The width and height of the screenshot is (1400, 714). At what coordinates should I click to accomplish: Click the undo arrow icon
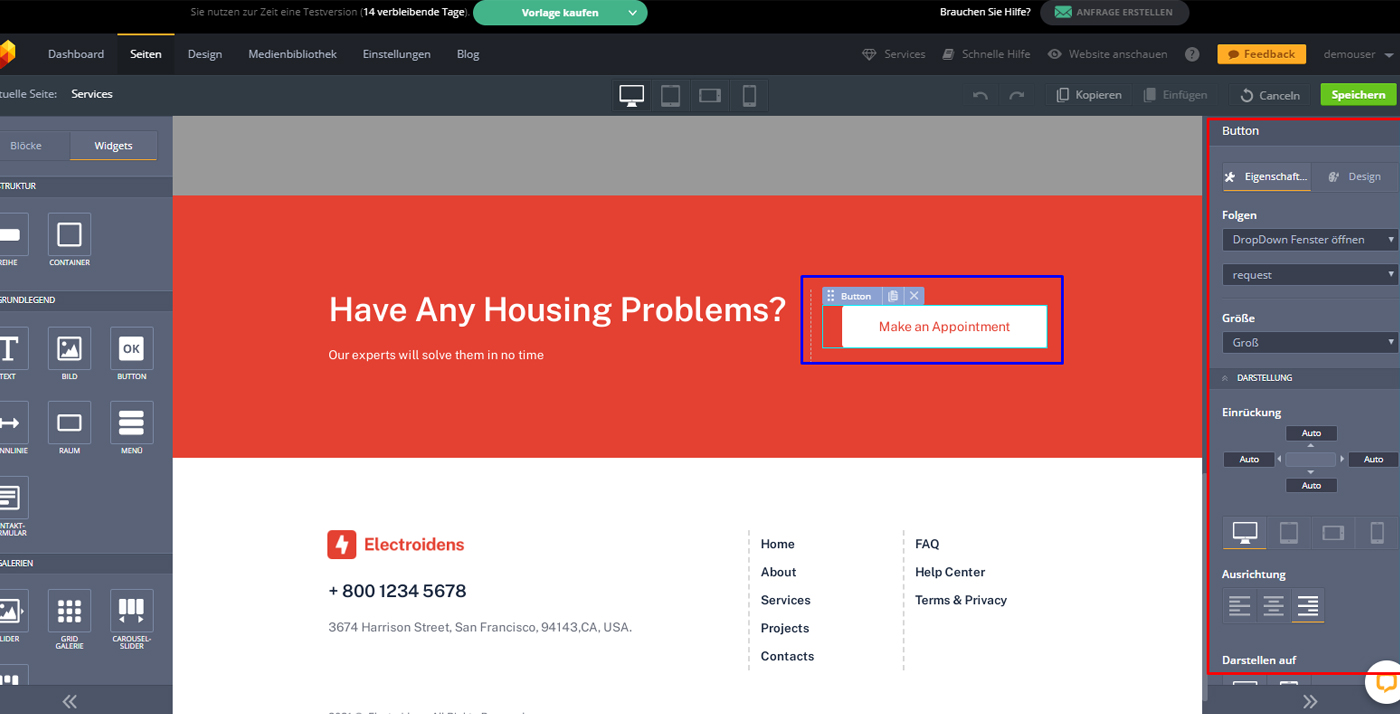click(x=980, y=95)
